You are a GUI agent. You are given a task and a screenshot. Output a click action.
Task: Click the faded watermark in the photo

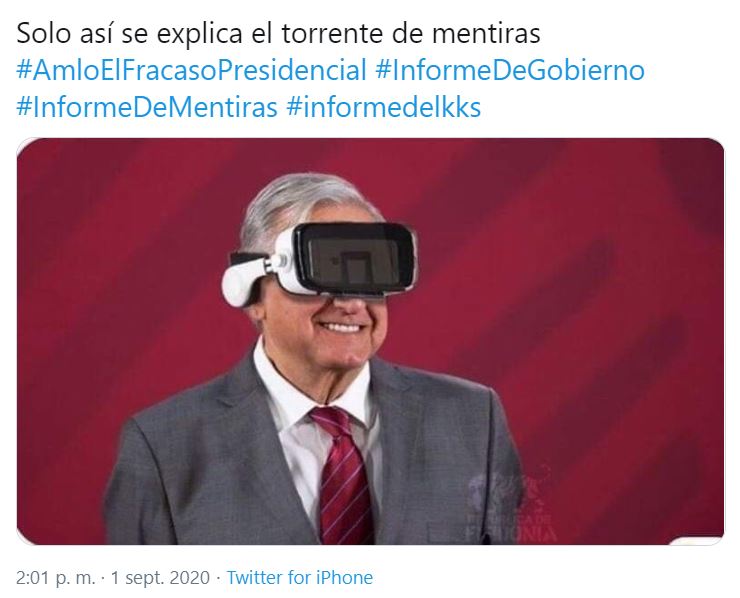coord(512,503)
